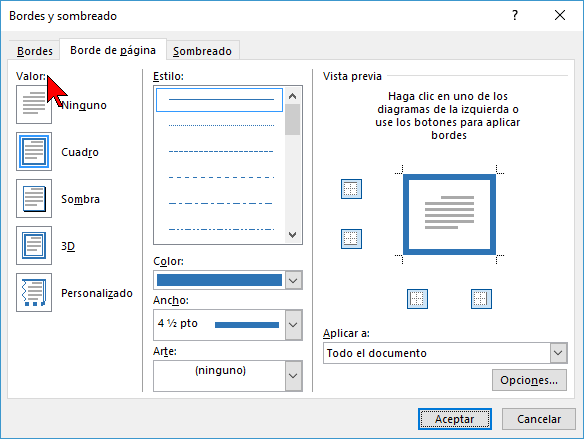Click the style list scroll up arrow
The image size is (584, 439).
293,96
